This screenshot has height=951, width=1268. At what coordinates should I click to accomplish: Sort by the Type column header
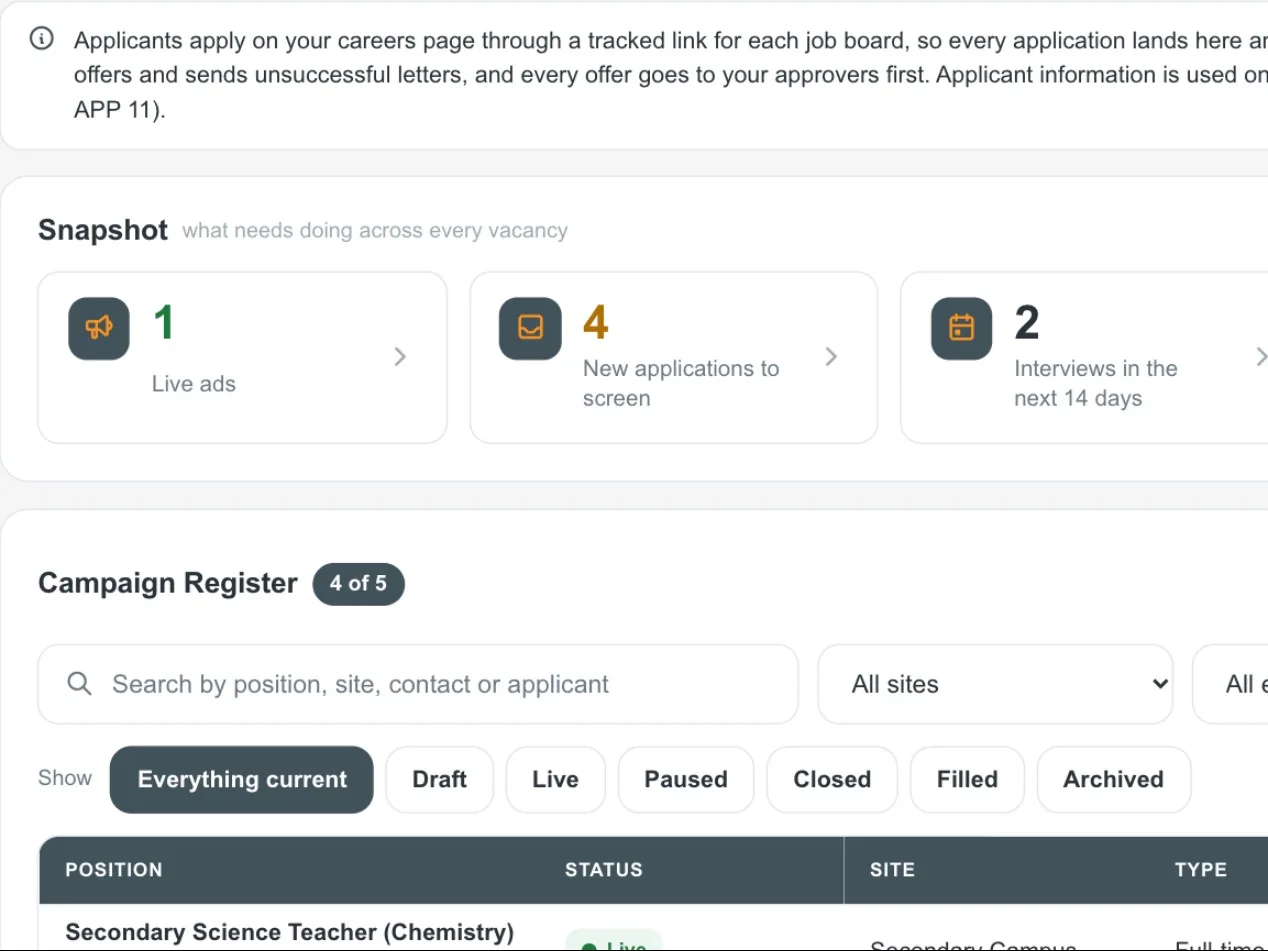1201,870
